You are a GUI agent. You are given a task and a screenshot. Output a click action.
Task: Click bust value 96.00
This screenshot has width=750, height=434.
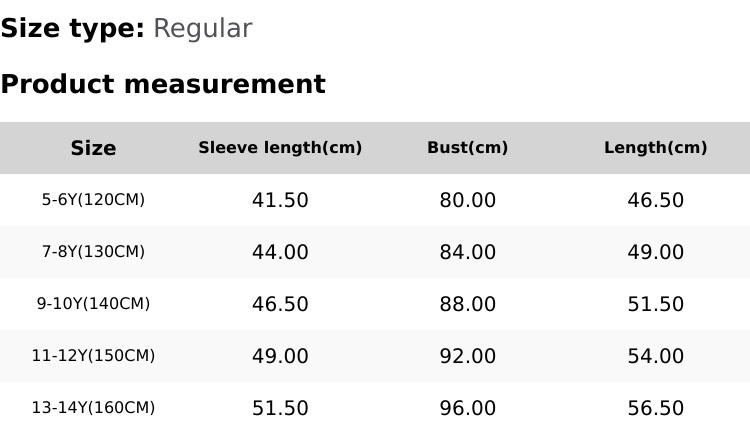467,409
